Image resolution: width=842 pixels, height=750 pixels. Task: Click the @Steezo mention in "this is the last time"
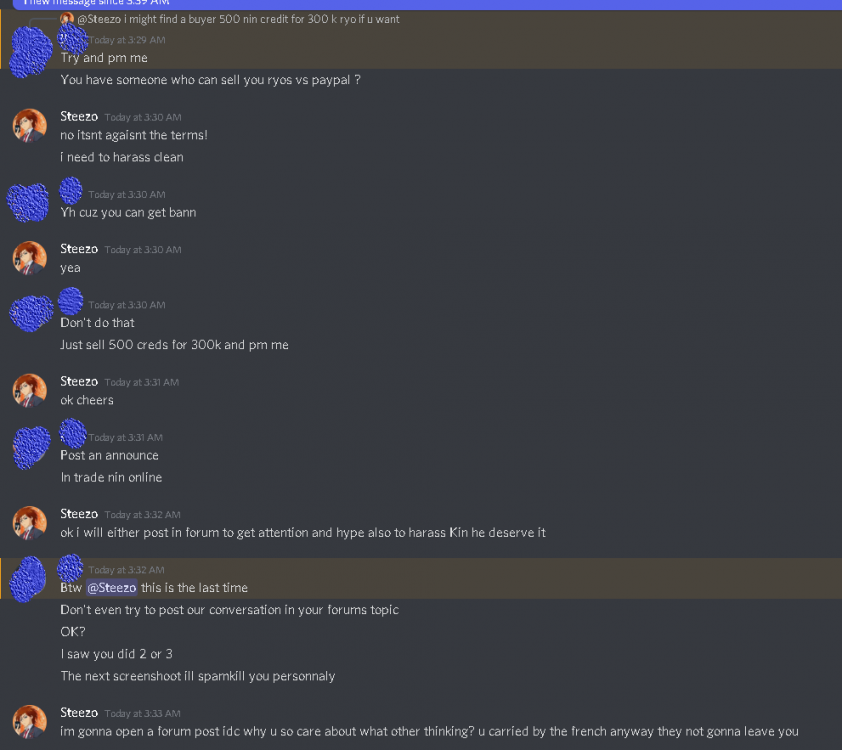(111, 588)
